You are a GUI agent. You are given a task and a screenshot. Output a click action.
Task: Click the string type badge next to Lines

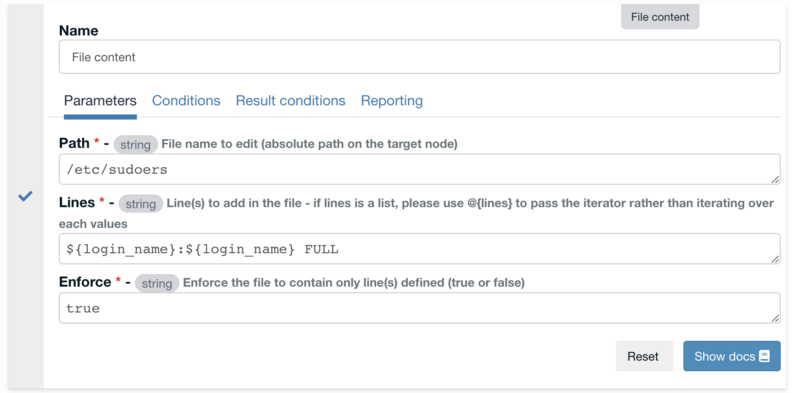pyautogui.click(x=141, y=204)
